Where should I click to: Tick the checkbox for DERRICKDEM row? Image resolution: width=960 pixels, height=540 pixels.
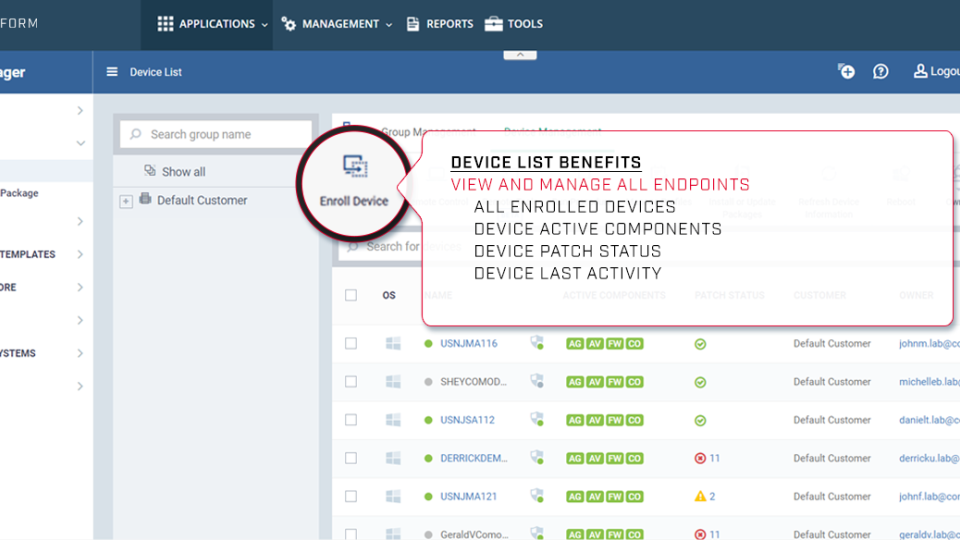[x=351, y=458]
